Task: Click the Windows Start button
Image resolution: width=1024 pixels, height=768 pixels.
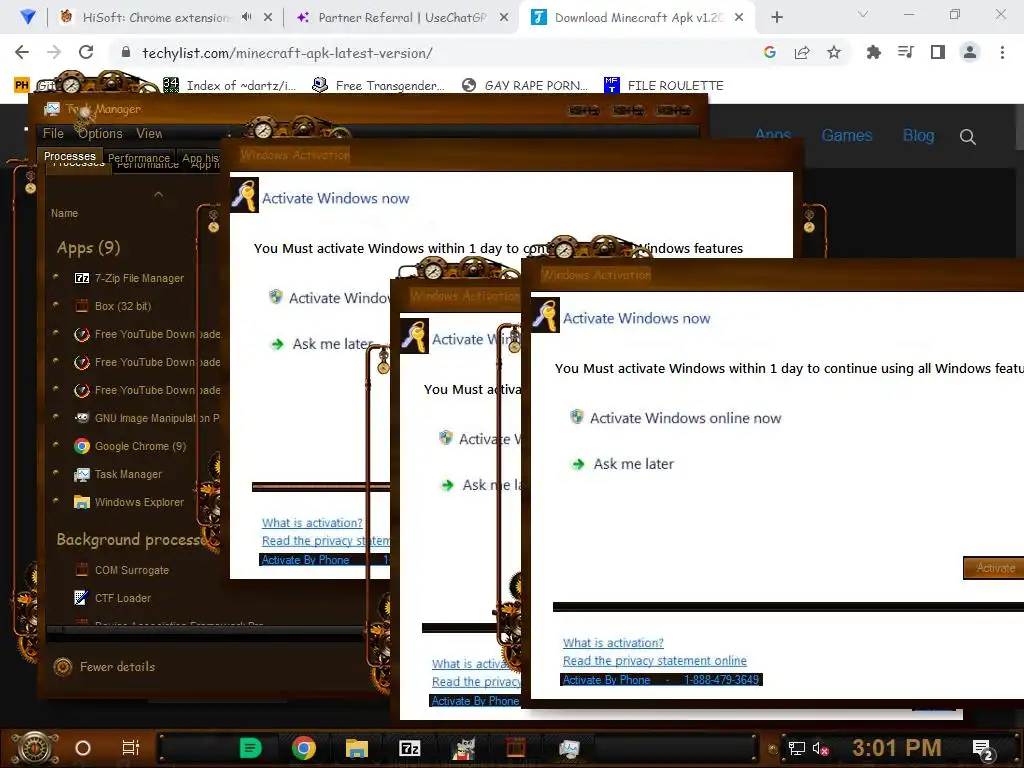Action: pyautogui.click(x=35, y=748)
